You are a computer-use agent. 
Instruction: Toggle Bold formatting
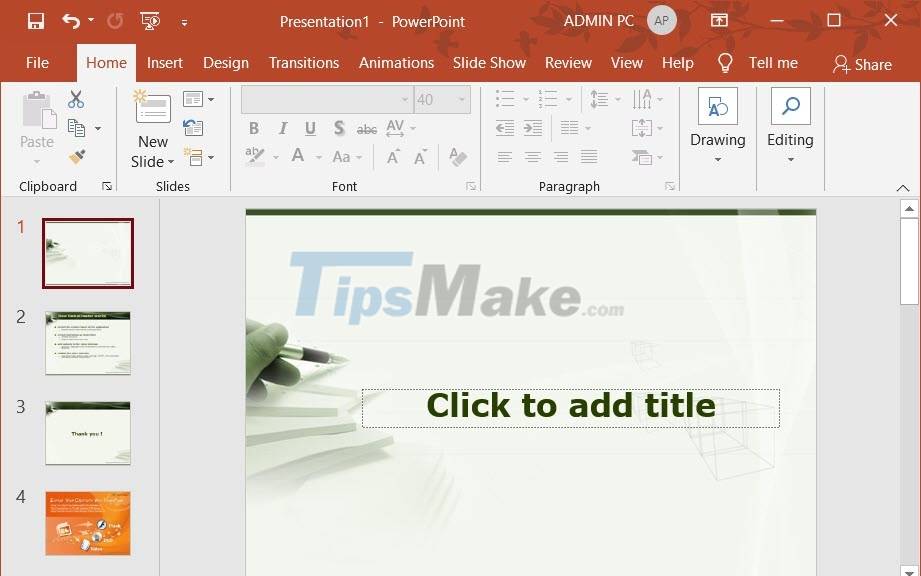253,128
